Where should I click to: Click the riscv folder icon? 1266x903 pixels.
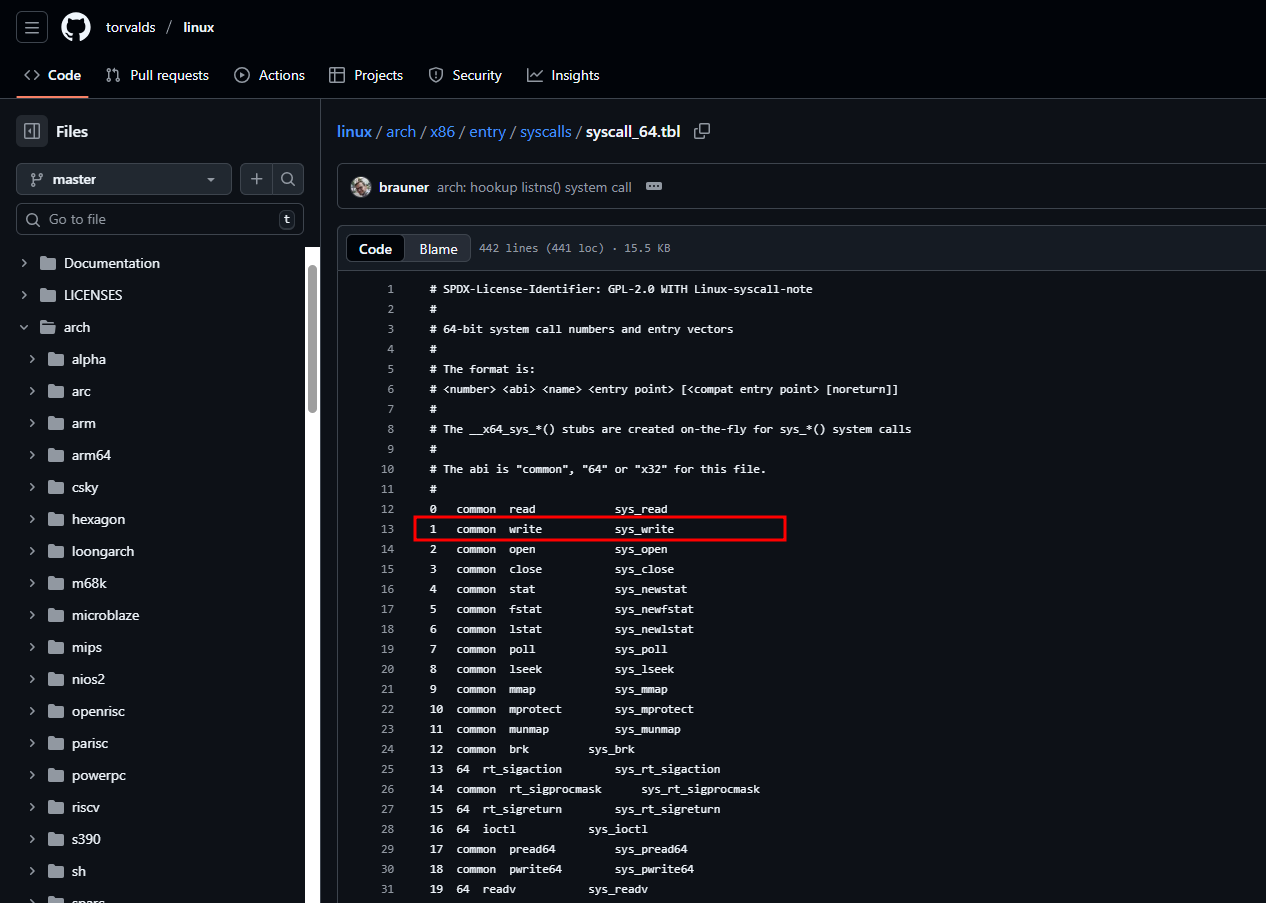(x=56, y=807)
